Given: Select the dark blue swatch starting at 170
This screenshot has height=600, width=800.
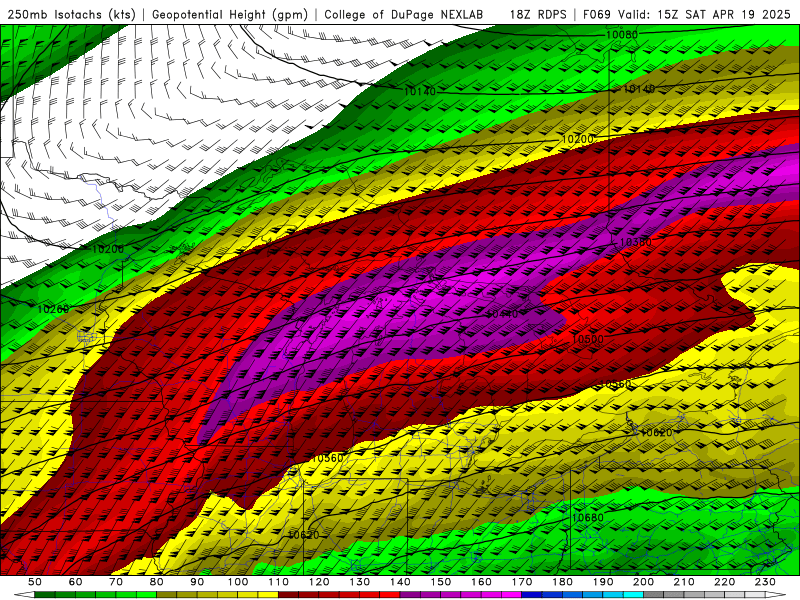Looking at the screenshot, I should pos(532,595).
